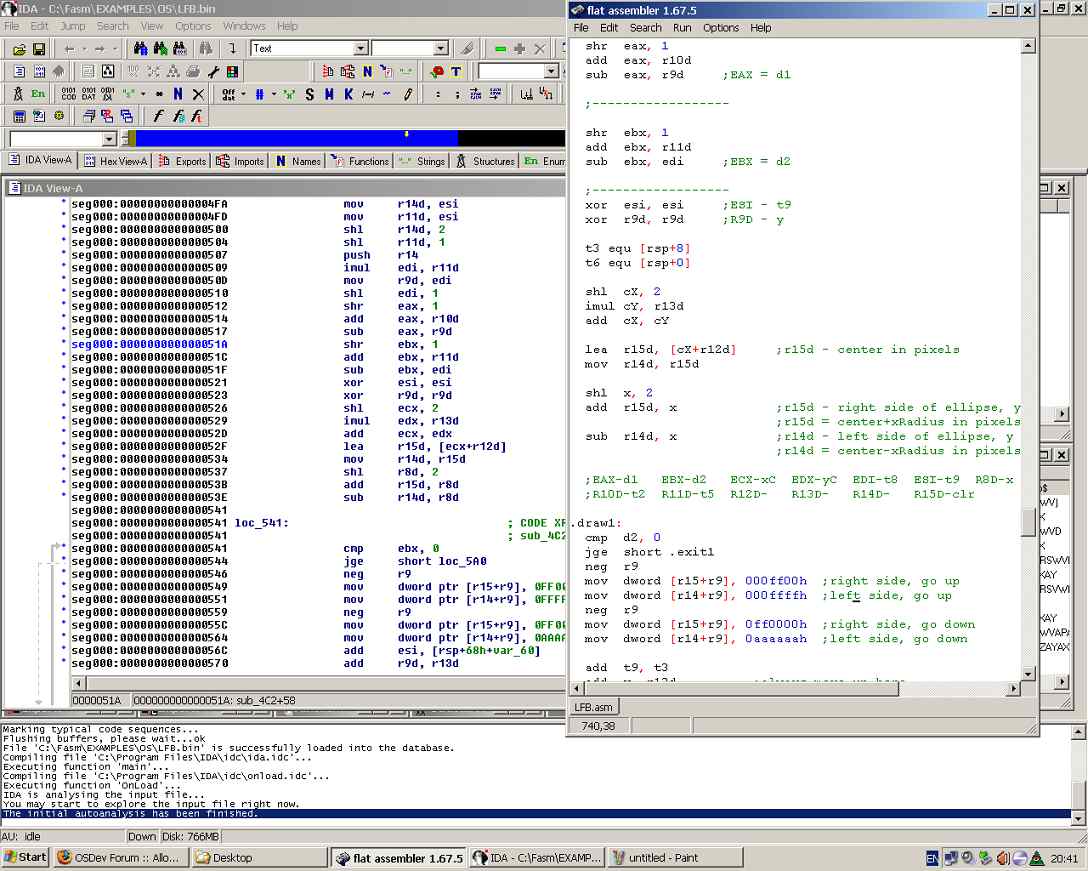Viewport: 1088px width, 871px height.
Task: Click the colored grid icon beside the wrench
Action: (232, 71)
